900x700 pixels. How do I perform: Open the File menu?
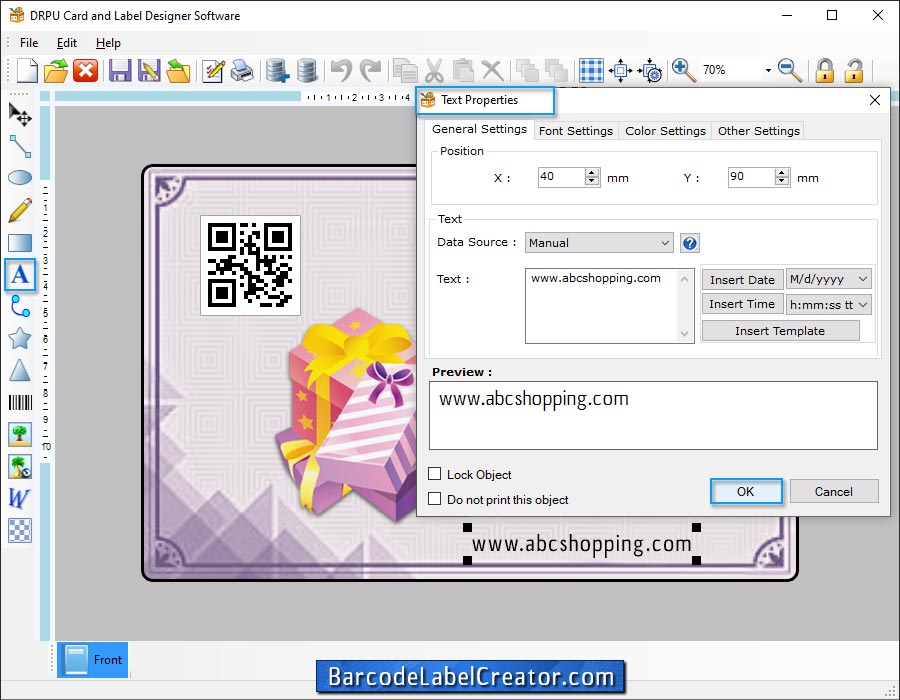click(x=29, y=43)
